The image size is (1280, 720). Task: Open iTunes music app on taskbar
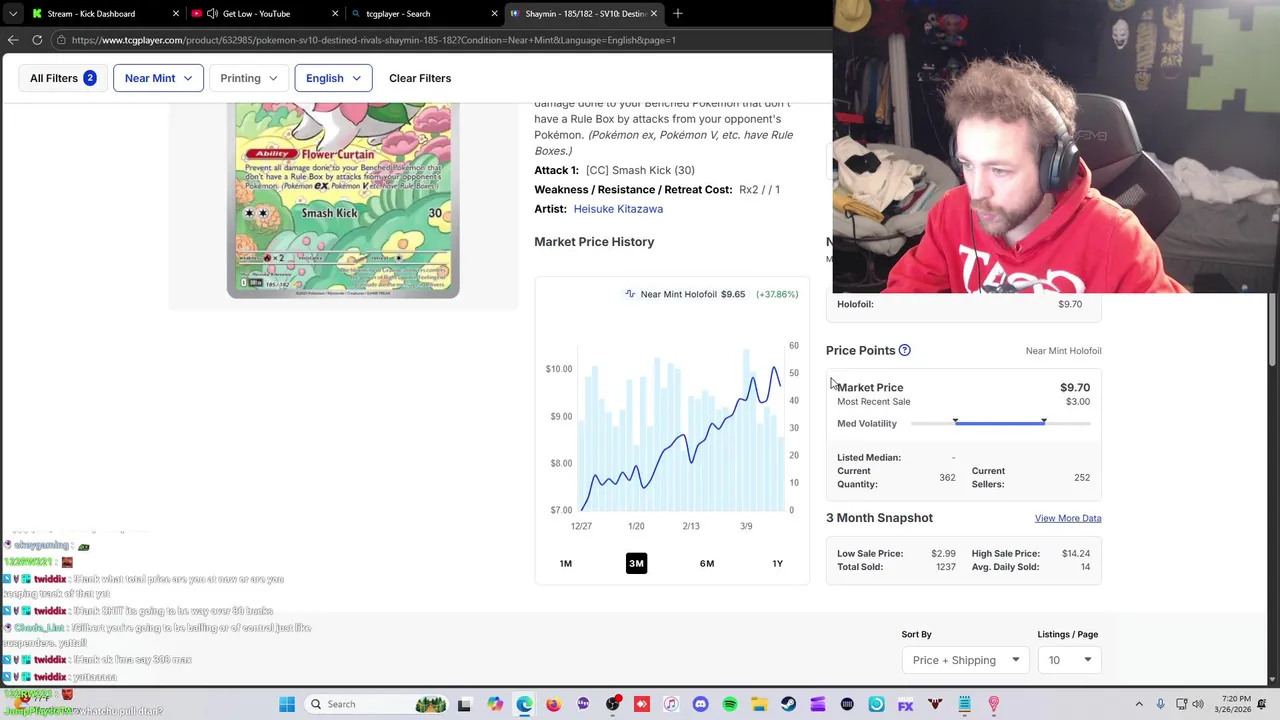pos(671,704)
